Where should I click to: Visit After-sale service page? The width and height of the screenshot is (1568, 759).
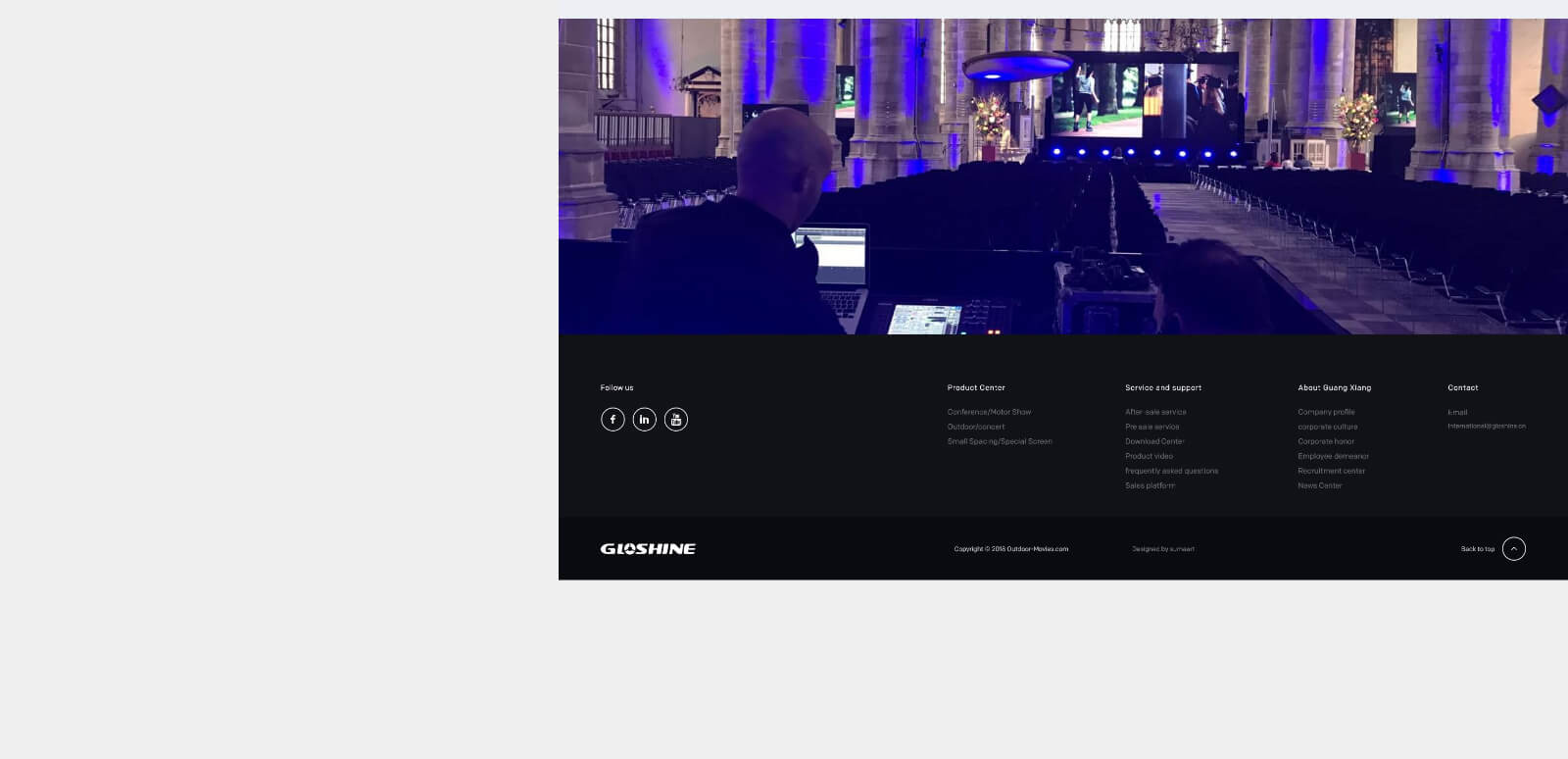pos(1155,412)
